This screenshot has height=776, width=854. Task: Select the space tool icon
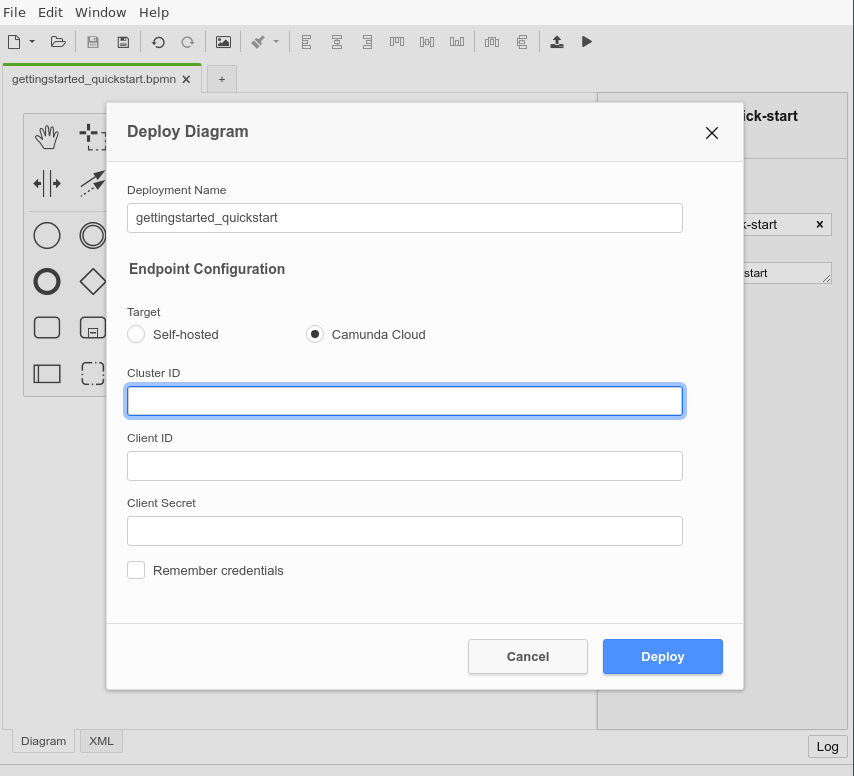(47, 183)
